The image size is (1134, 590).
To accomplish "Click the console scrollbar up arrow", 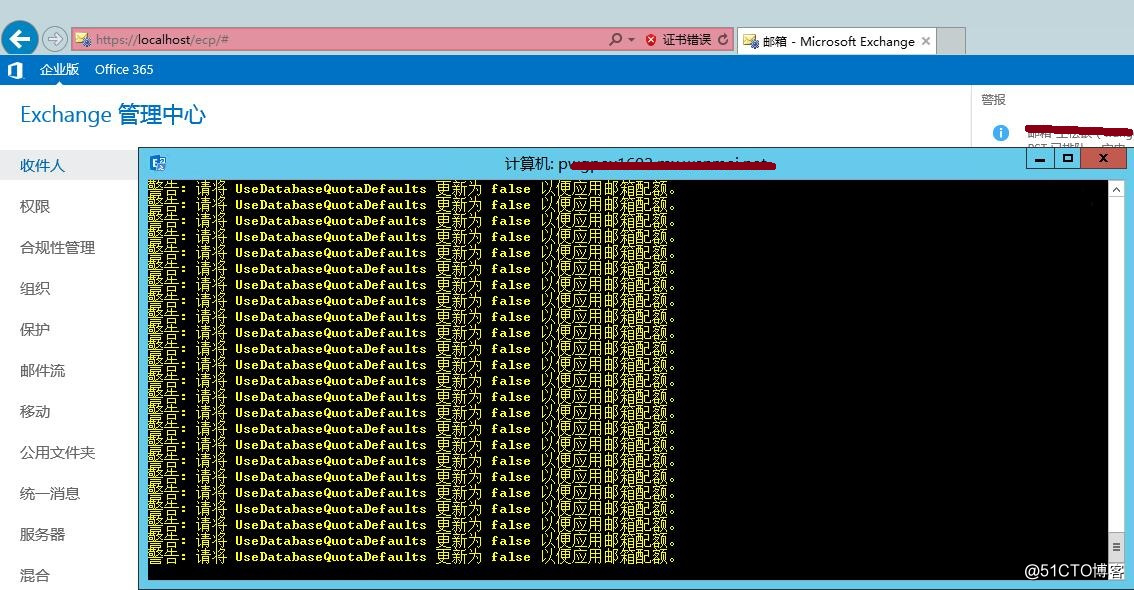I will coord(1117,189).
